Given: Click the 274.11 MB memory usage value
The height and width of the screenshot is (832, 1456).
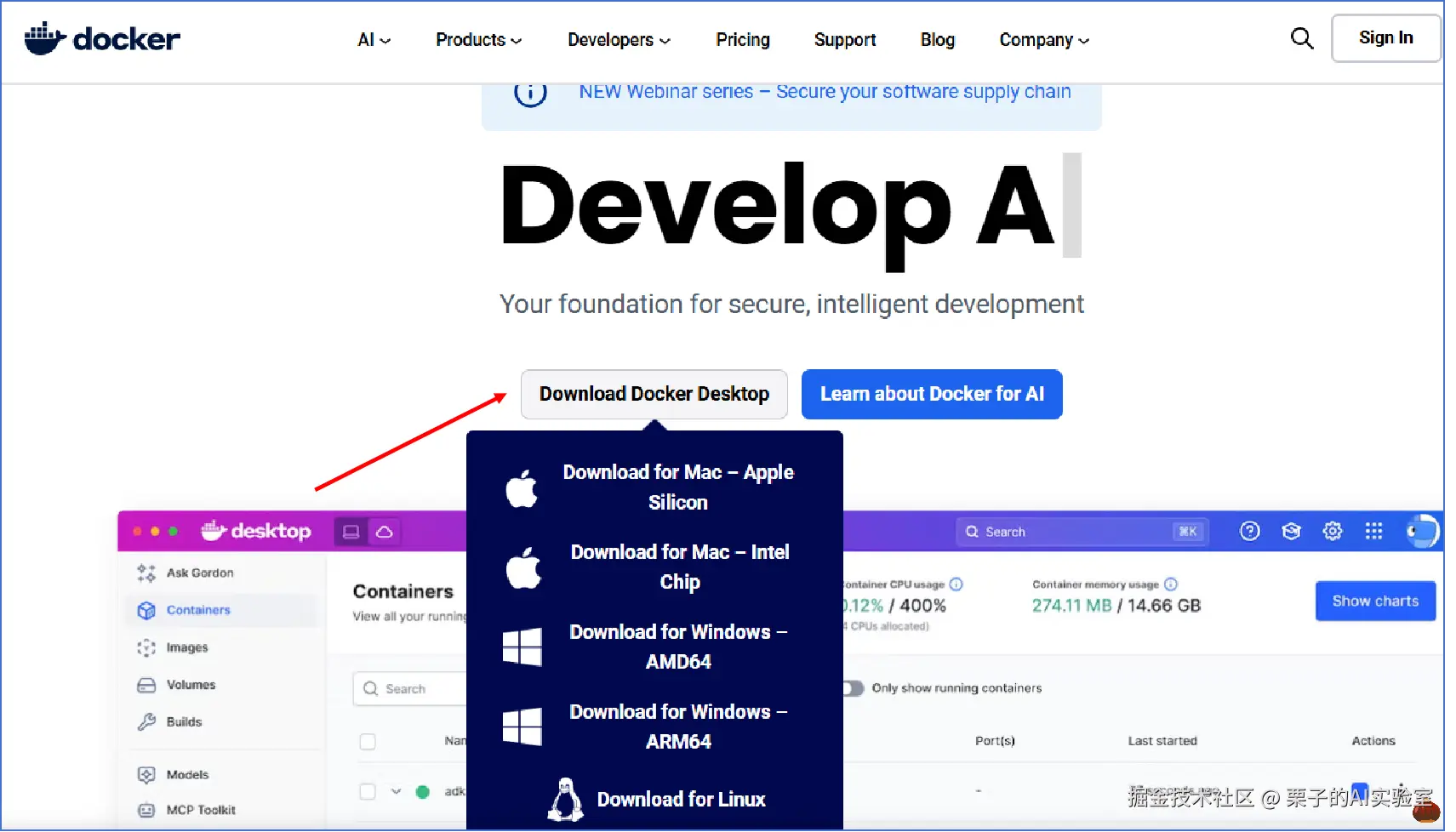Looking at the screenshot, I should click(x=1072, y=606).
